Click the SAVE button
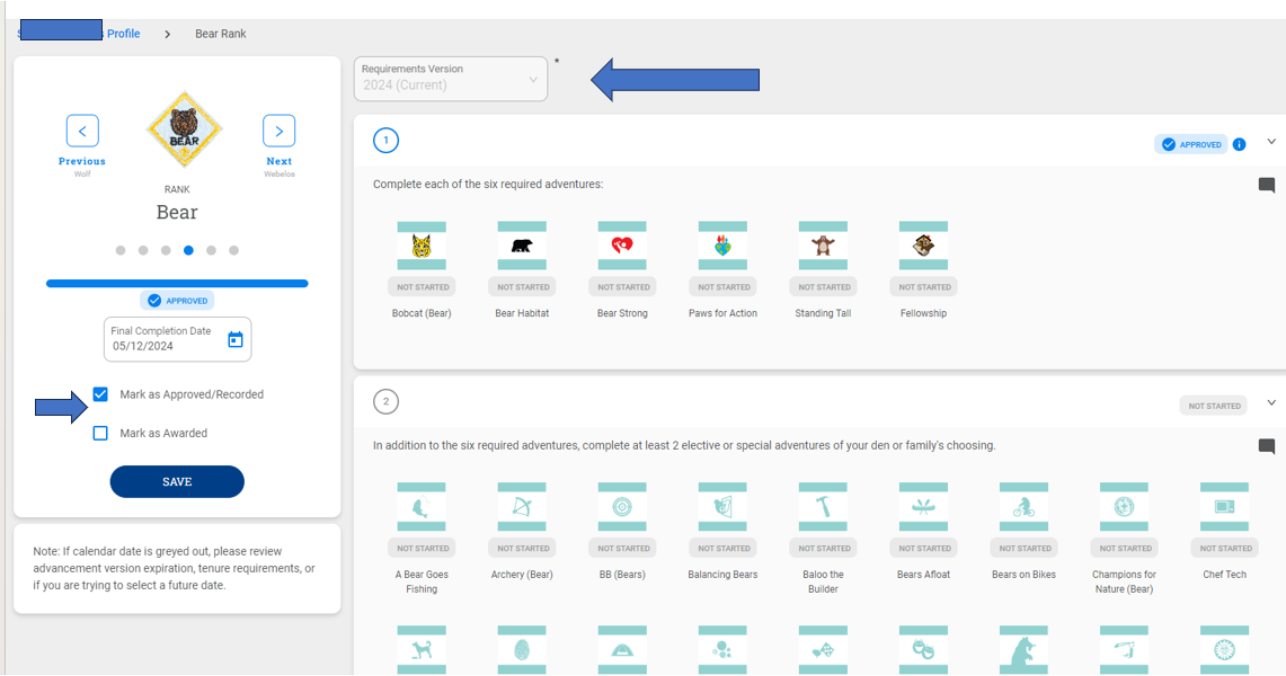The height and width of the screenshot is (676, 1286). pos(177,481)
